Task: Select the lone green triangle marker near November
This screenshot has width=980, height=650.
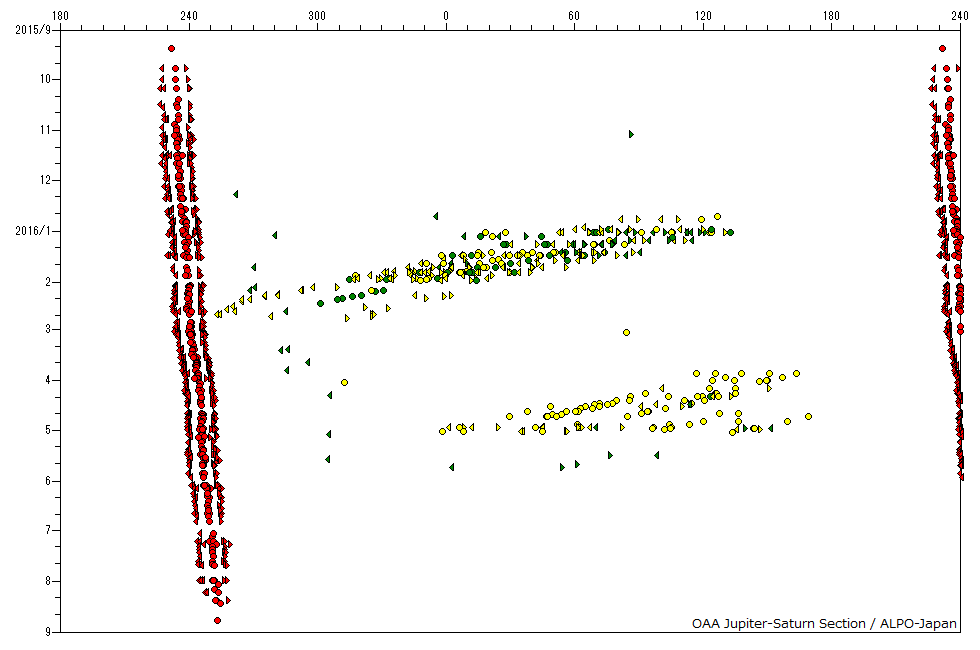Action: pos(631,134)
